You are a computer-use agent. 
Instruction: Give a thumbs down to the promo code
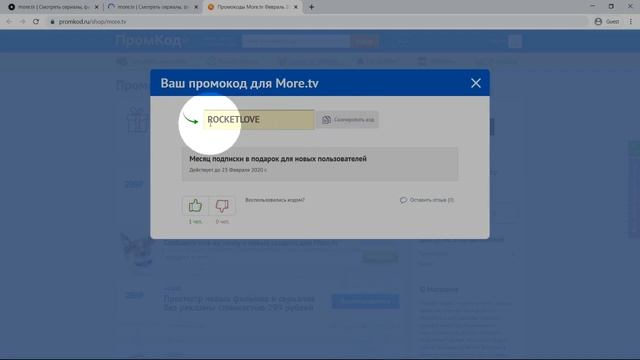222,206
